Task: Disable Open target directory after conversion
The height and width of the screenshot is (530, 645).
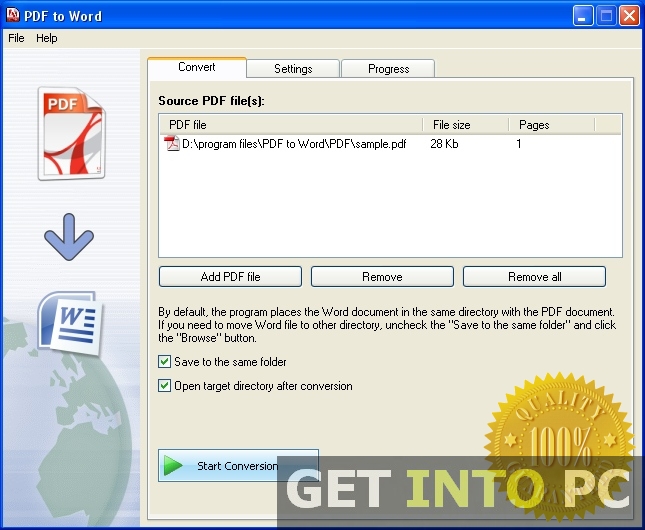Action: tap(165, 386)
